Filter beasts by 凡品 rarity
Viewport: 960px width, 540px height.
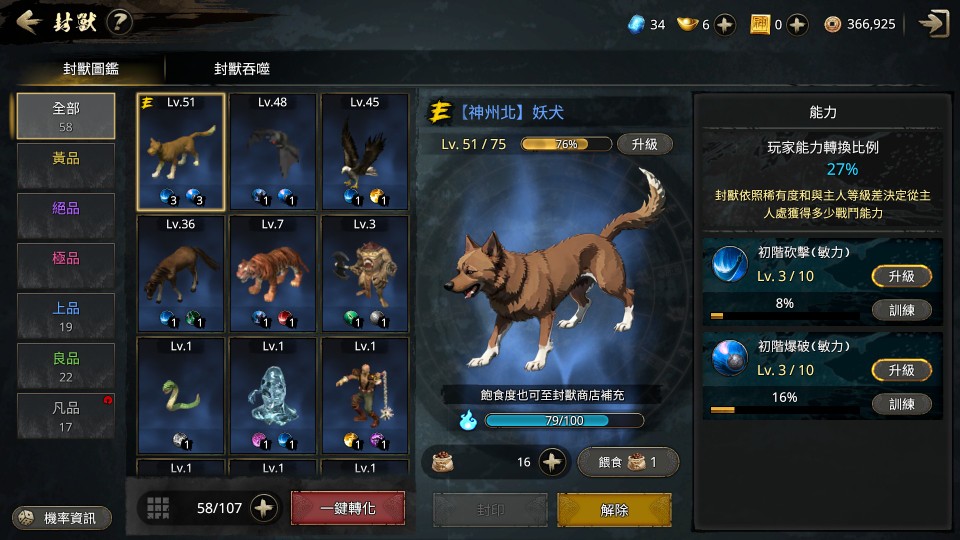coord(66,416)
